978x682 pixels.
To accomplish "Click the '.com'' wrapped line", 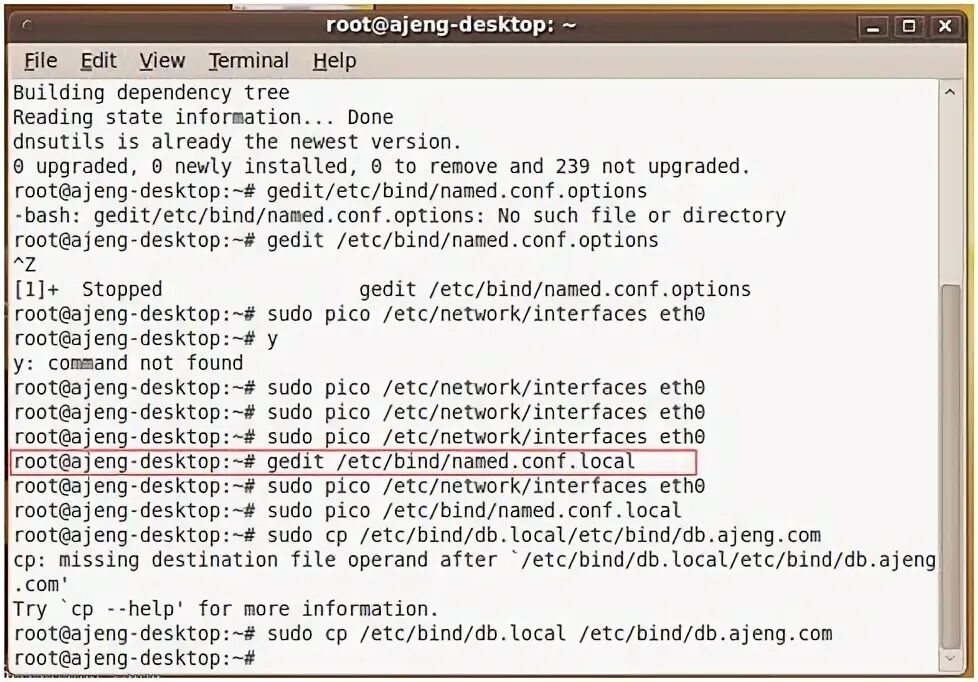I will 41,585.
